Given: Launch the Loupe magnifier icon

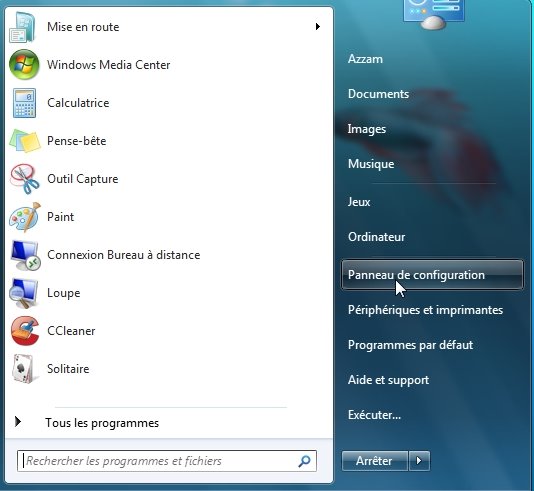Looking at the screenshot, I should (x=24, y=293).
